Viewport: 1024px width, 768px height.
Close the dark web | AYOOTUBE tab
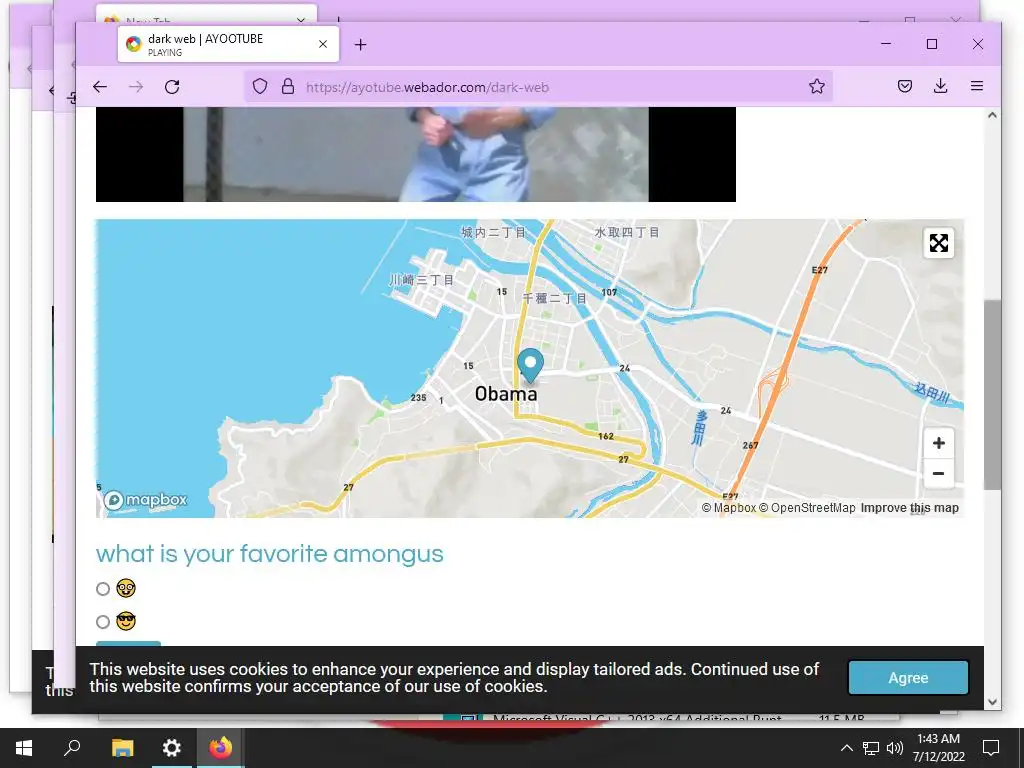(x=323, y=44)
